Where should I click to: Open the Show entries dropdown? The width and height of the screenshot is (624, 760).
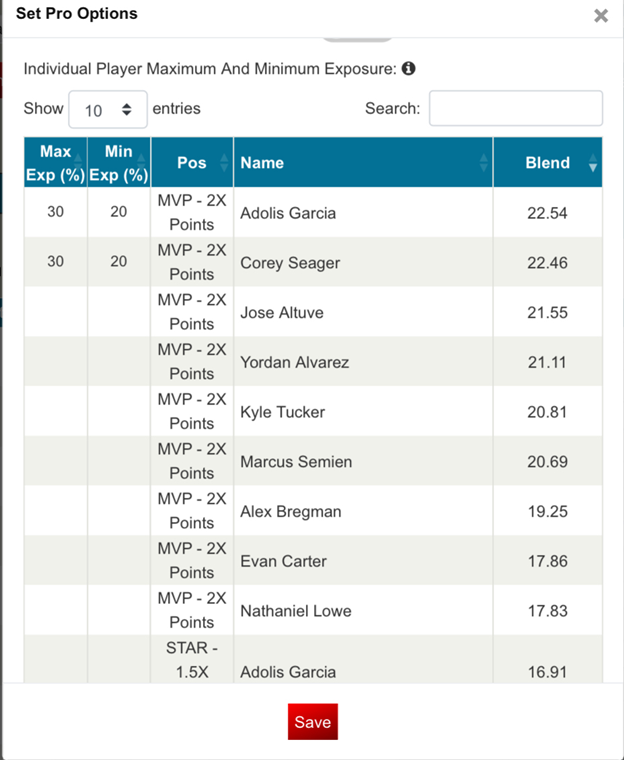pyautogui.click(x=108, y=110)
